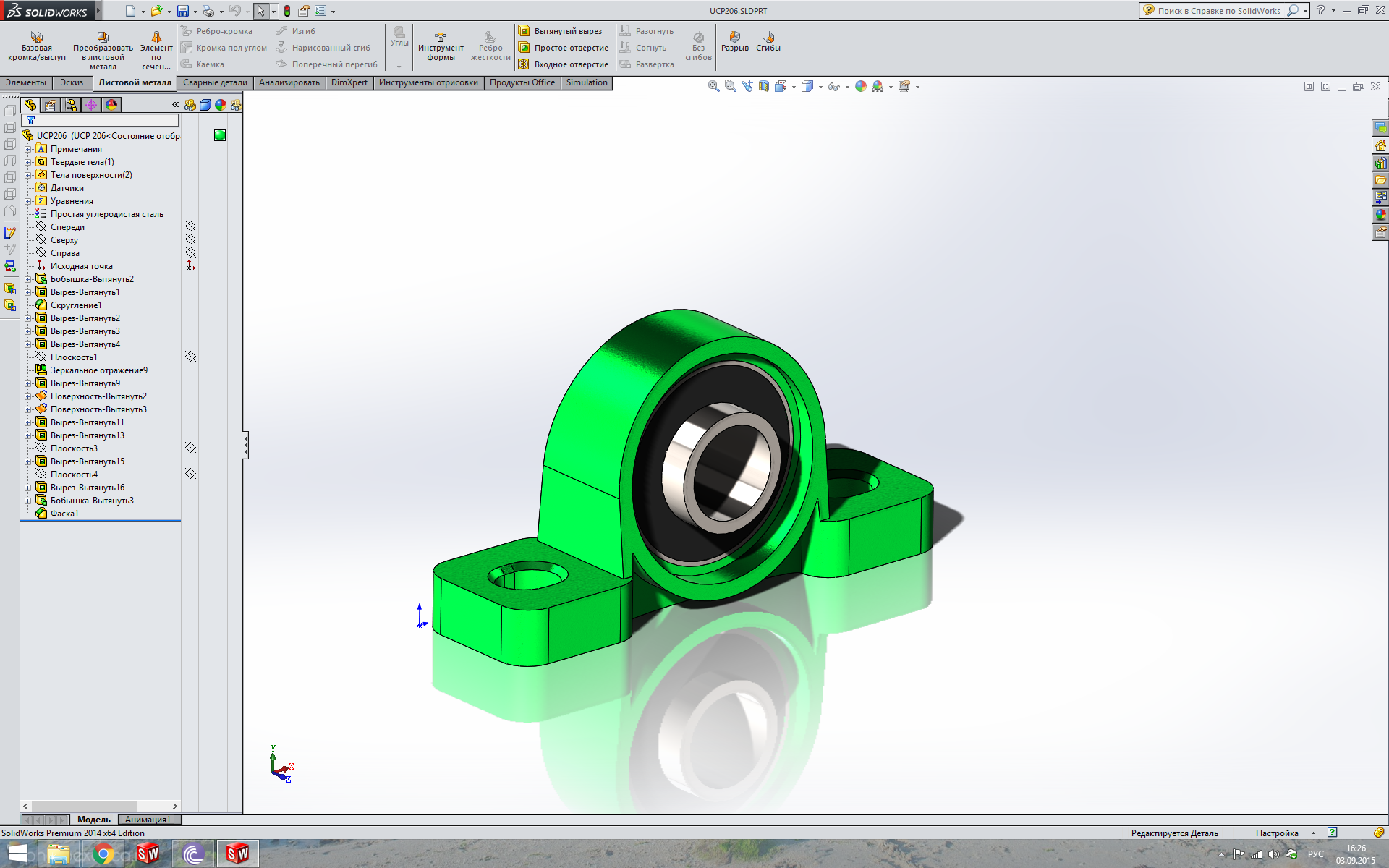Viewport: 1389px width, 868px height.
Task: Expand the Тела поверхности(2) node
Action: [28, 175]
